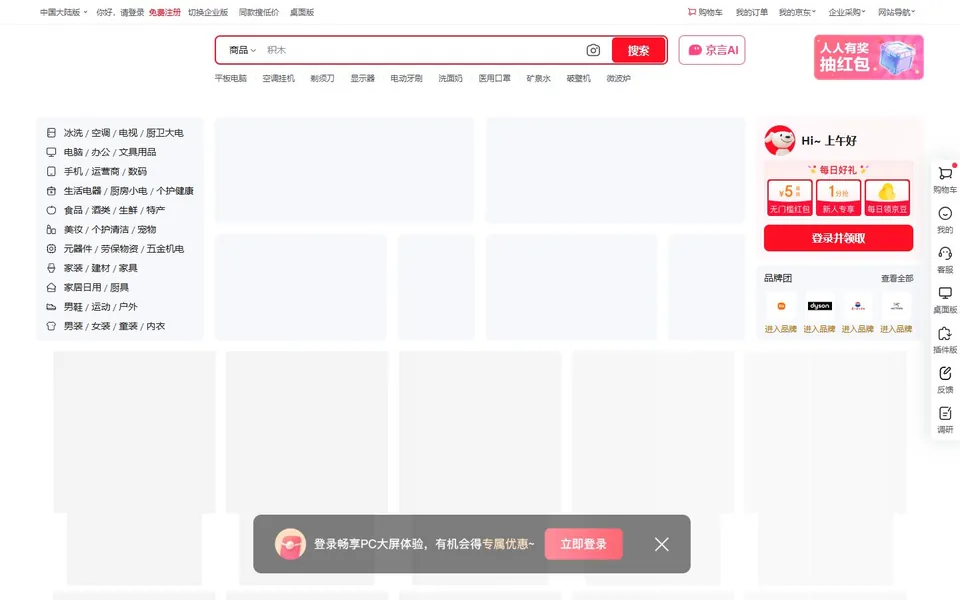Click the appliance icon beside 生活电器
This screenshot has width=960, height=600.
(51, 191)
